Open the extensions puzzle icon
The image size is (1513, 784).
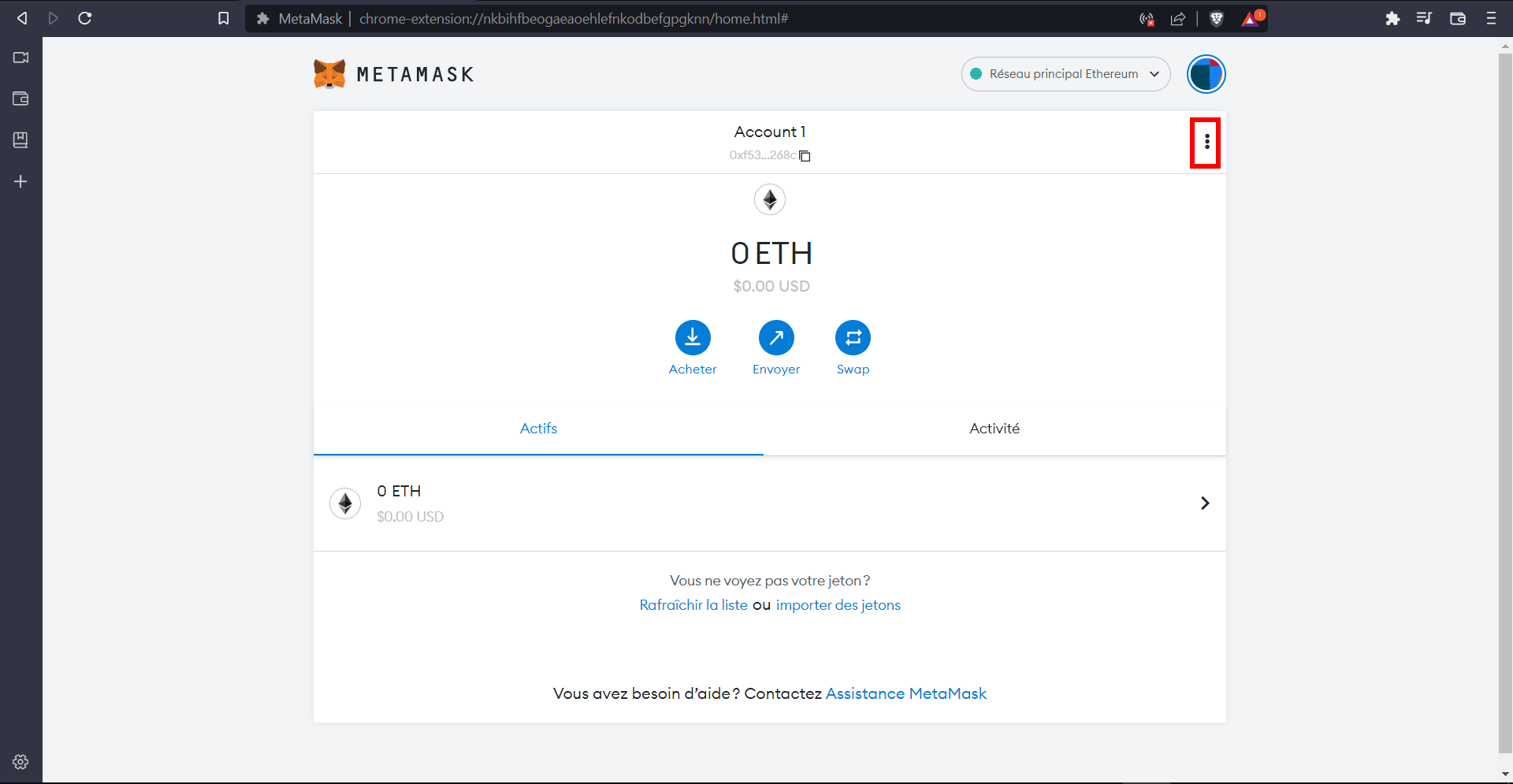[1392, 18]
